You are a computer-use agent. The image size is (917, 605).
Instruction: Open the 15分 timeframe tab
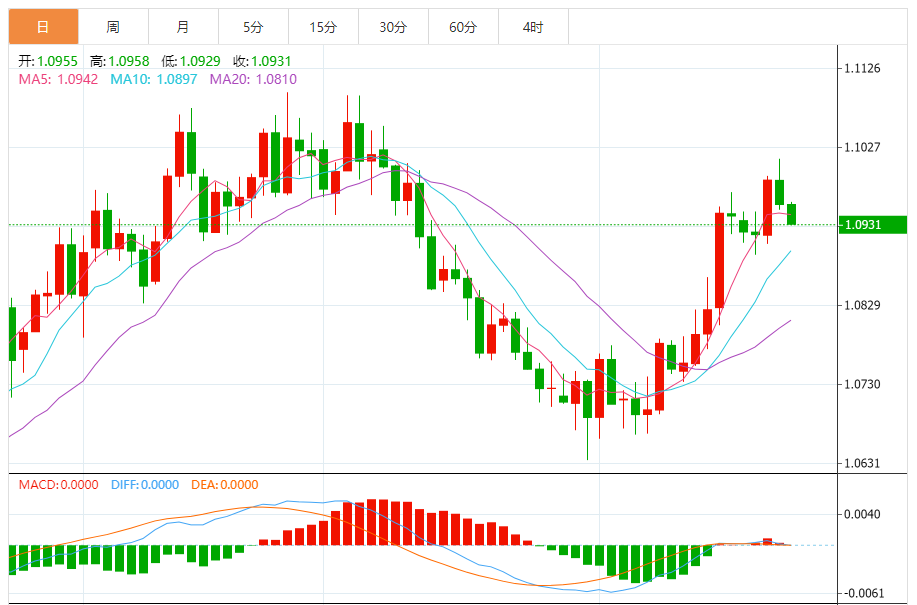point(323,27)
